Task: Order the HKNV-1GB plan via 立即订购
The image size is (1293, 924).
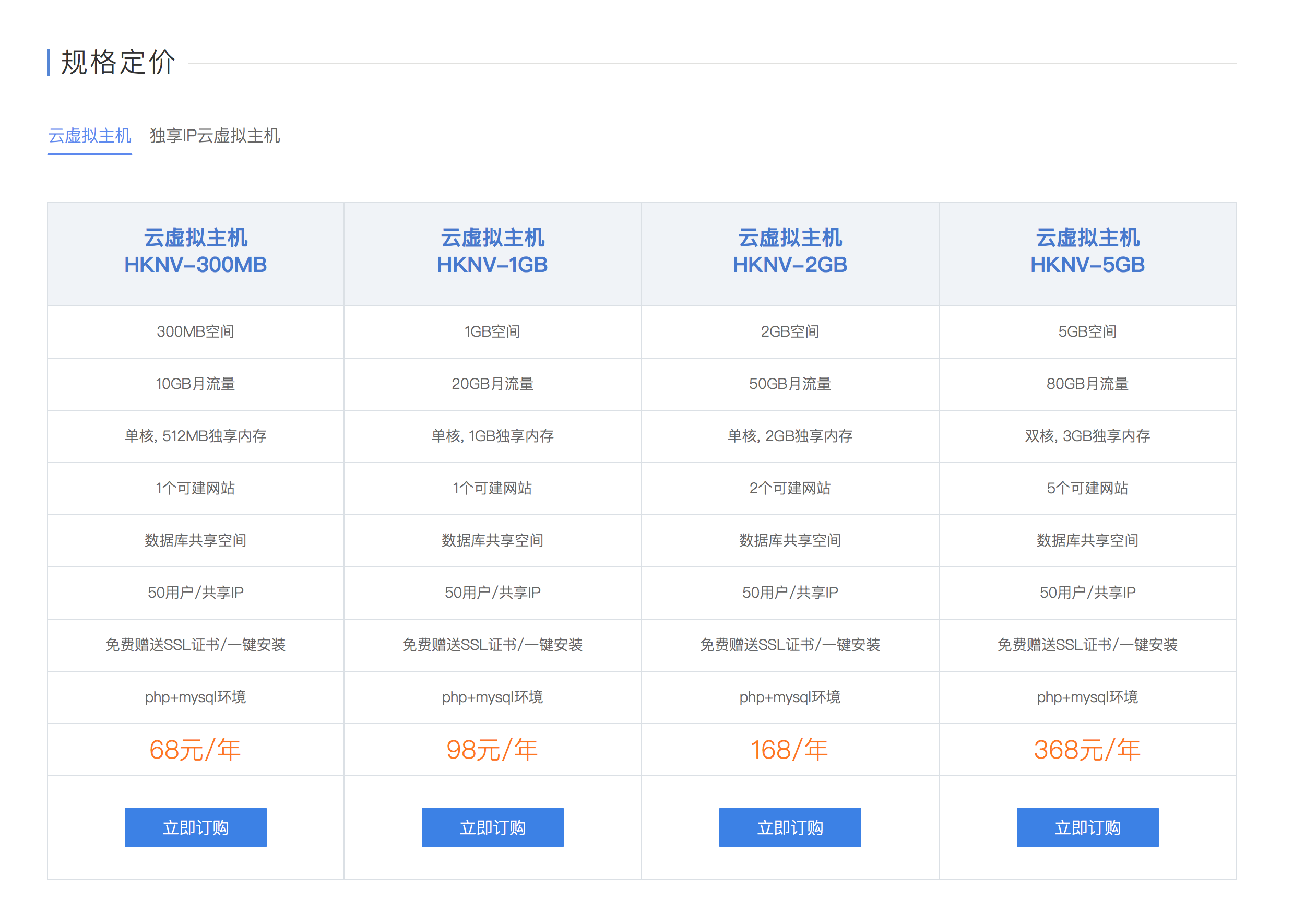Action: tap(492, 827)
